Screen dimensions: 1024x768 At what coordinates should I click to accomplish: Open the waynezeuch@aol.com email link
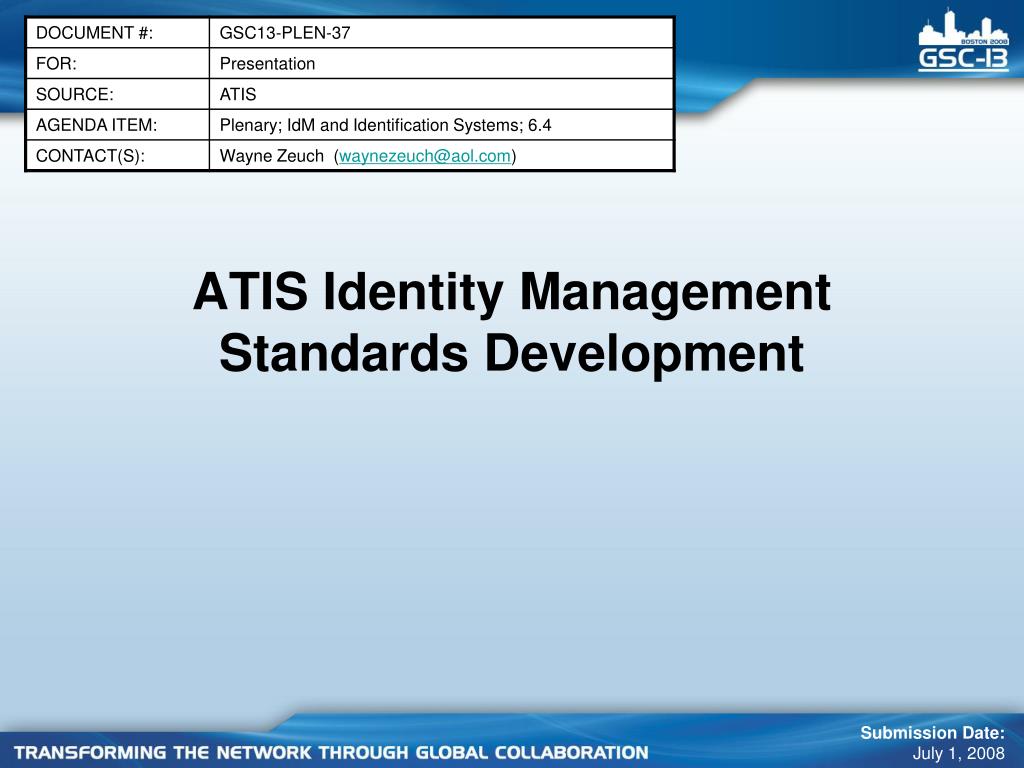424,156
